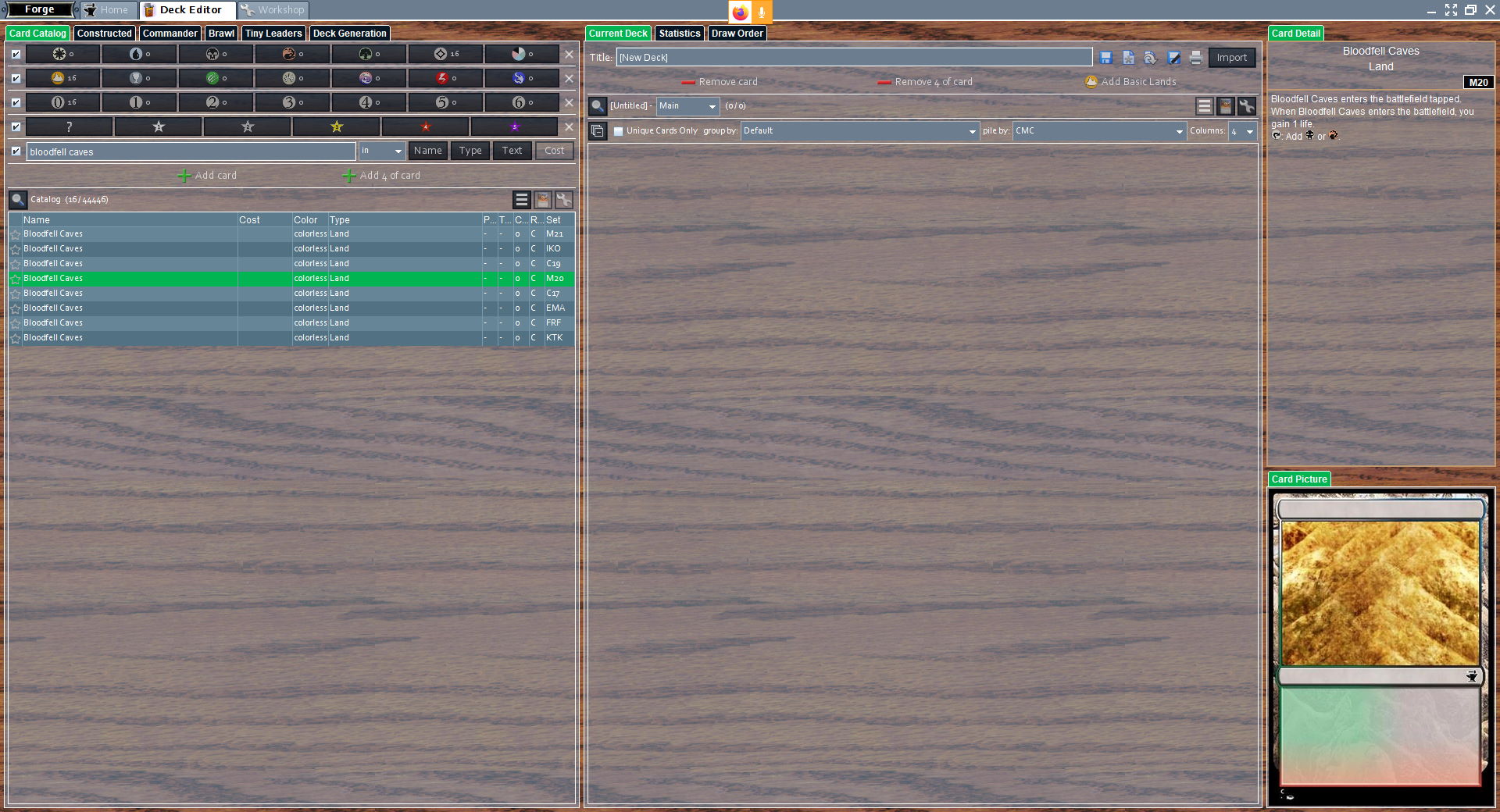Toggle the colorless filter showing 16

445,54
